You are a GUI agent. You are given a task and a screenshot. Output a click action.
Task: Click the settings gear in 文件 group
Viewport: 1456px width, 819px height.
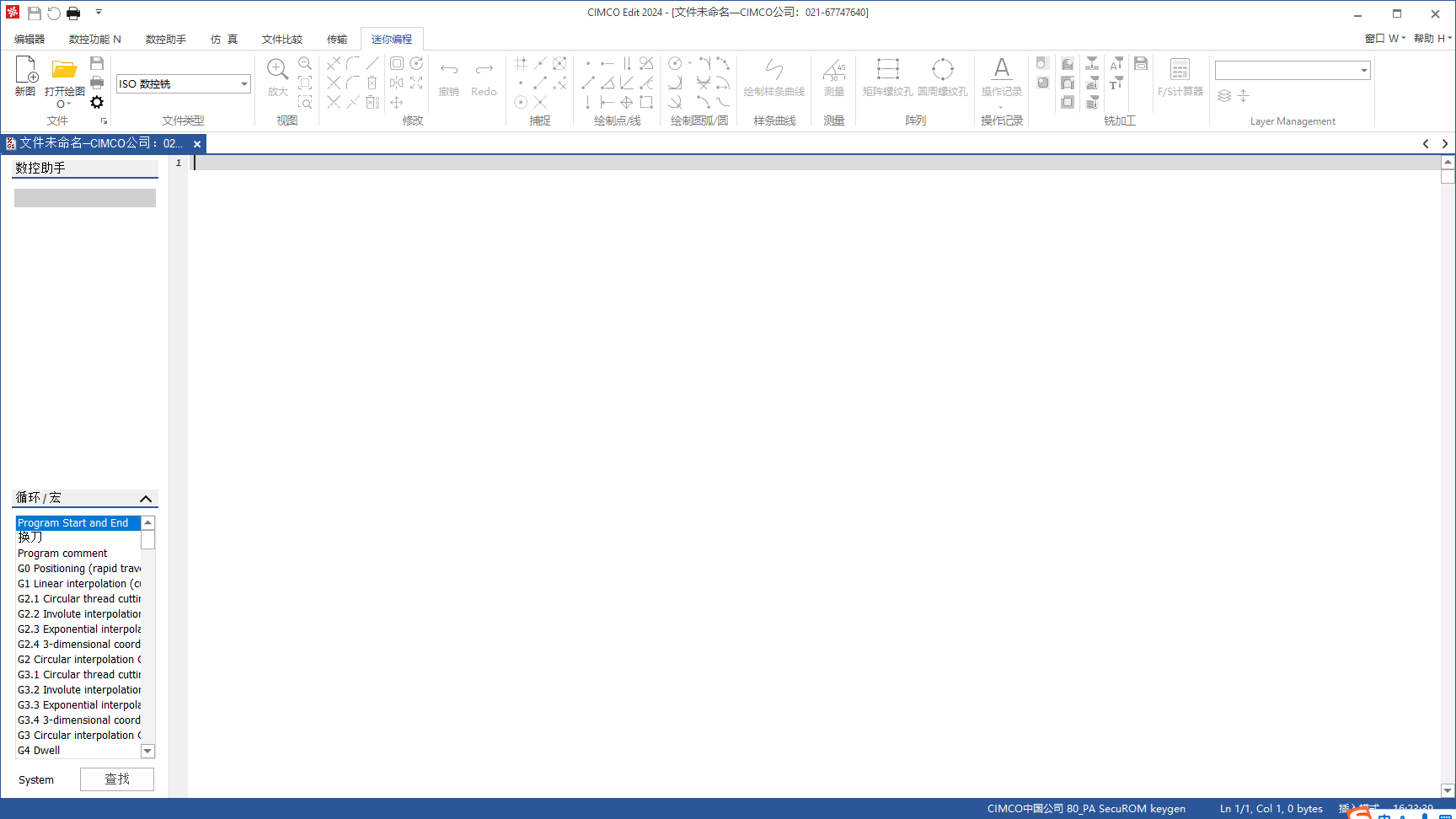[97, 102]
